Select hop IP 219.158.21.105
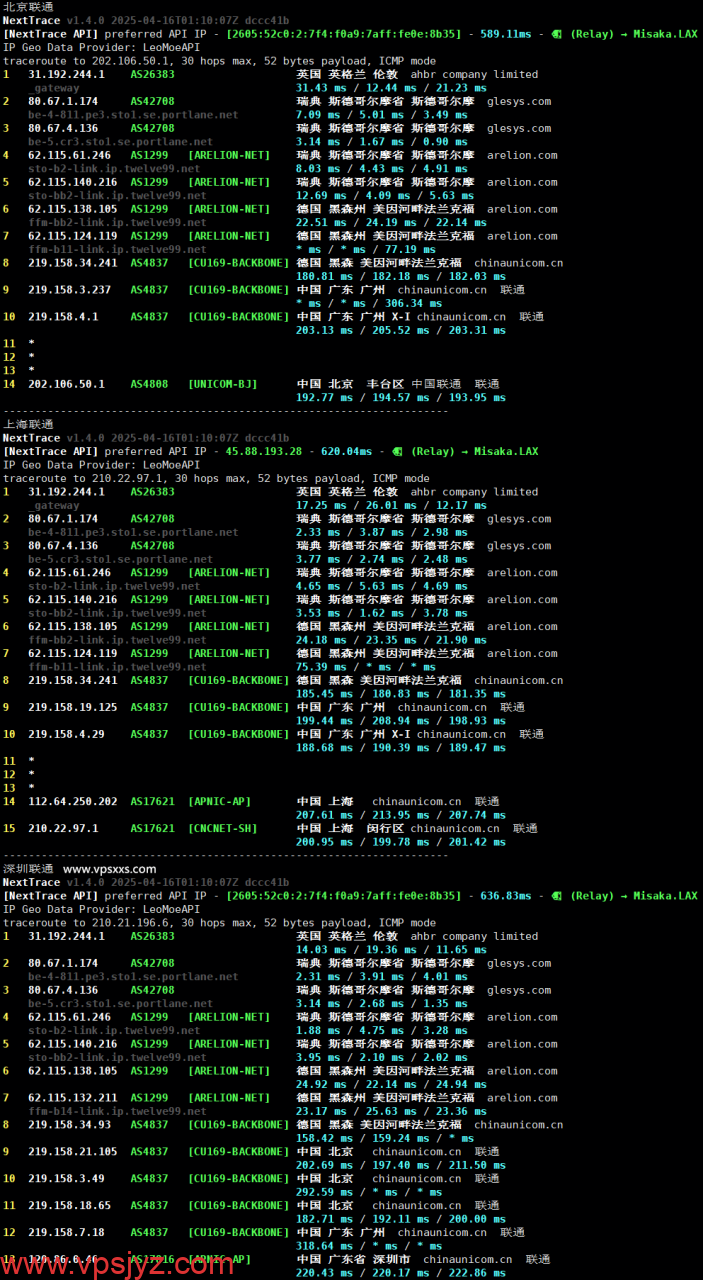Viewport: 703px width, 1280px height. tap(73, 1151)
